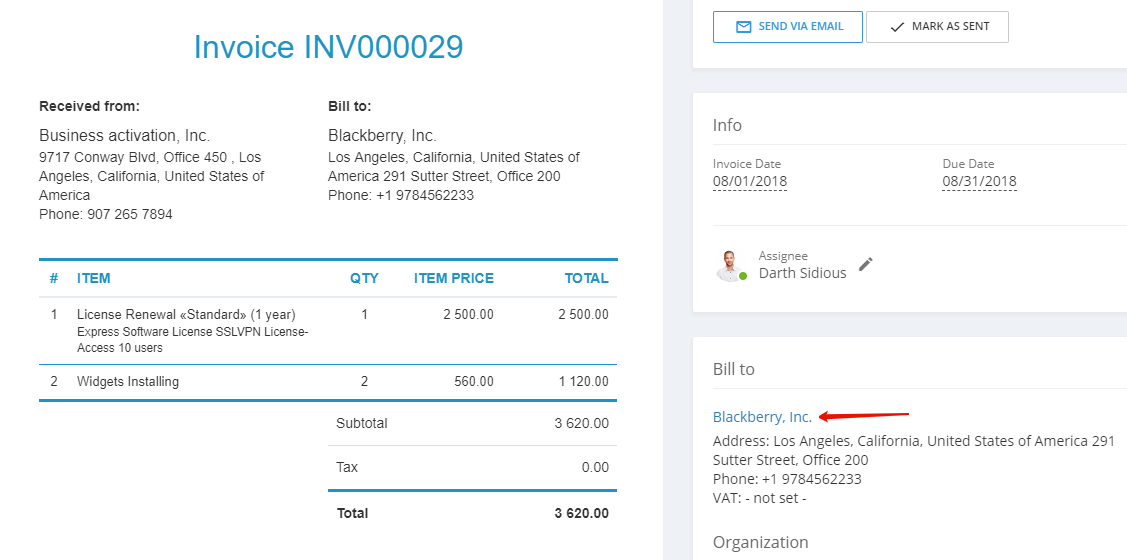Click the sidebar Bill to heading
The height and width of the screenshot is (560, 1127).
[734, 369]
